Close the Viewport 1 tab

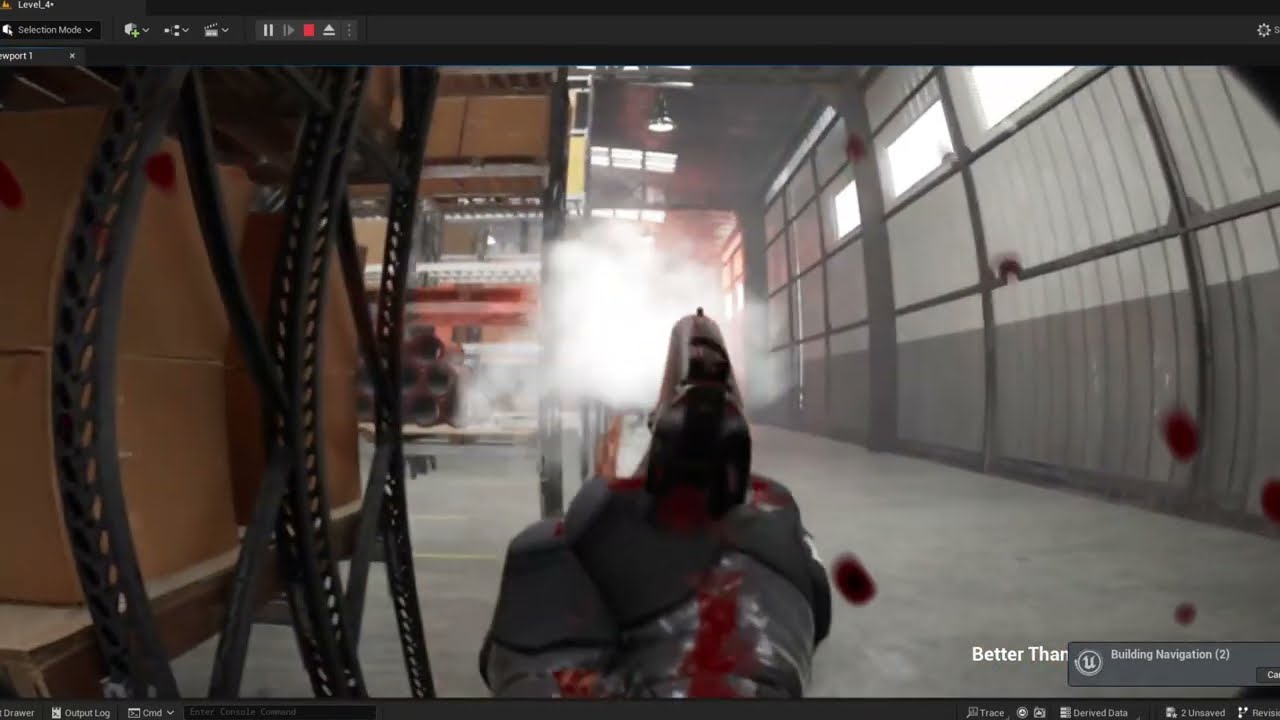(72, 56)
